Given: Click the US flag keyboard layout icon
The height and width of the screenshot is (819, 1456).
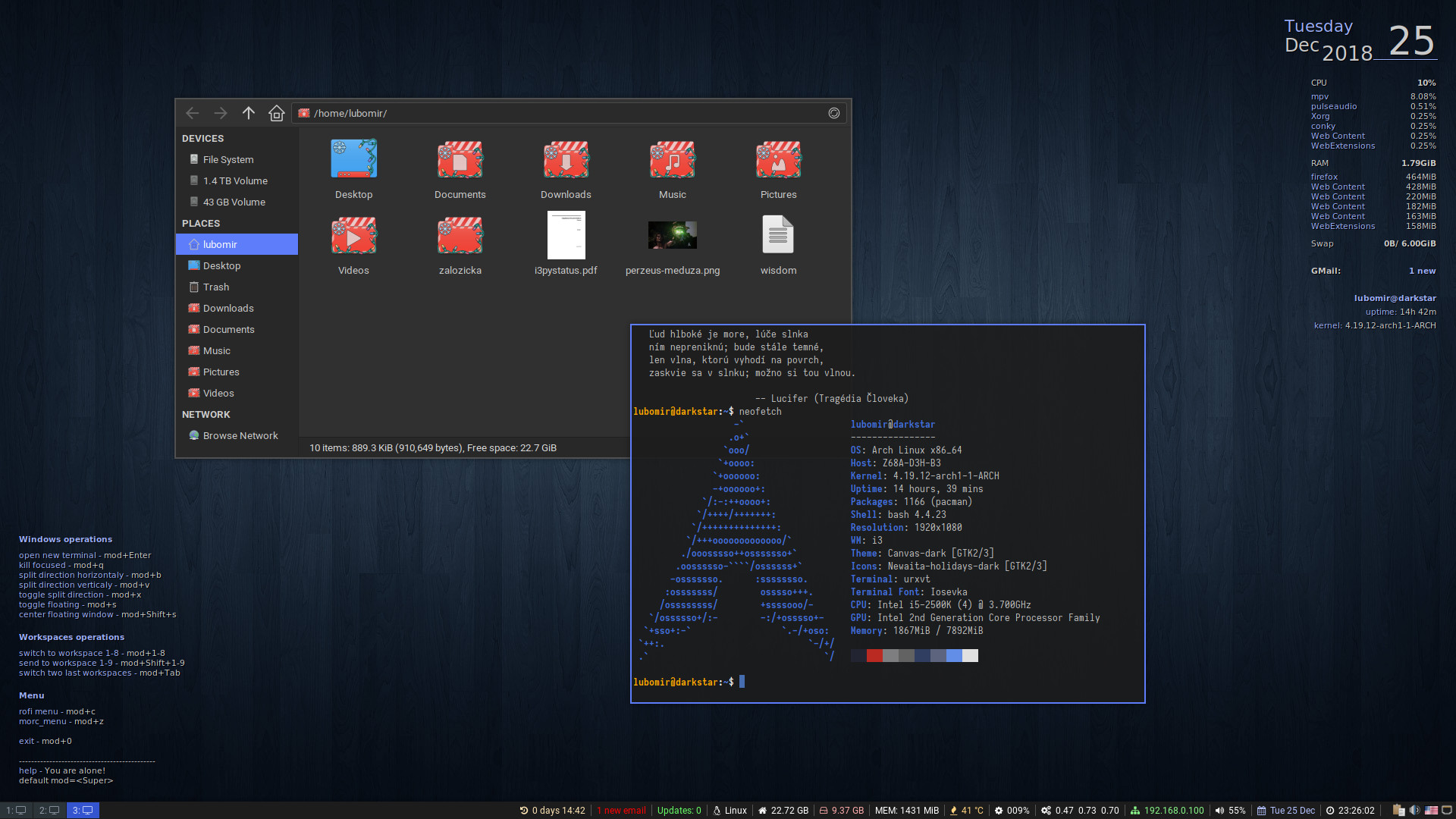Looking at the screenshot, I should tap(1431, 810).
